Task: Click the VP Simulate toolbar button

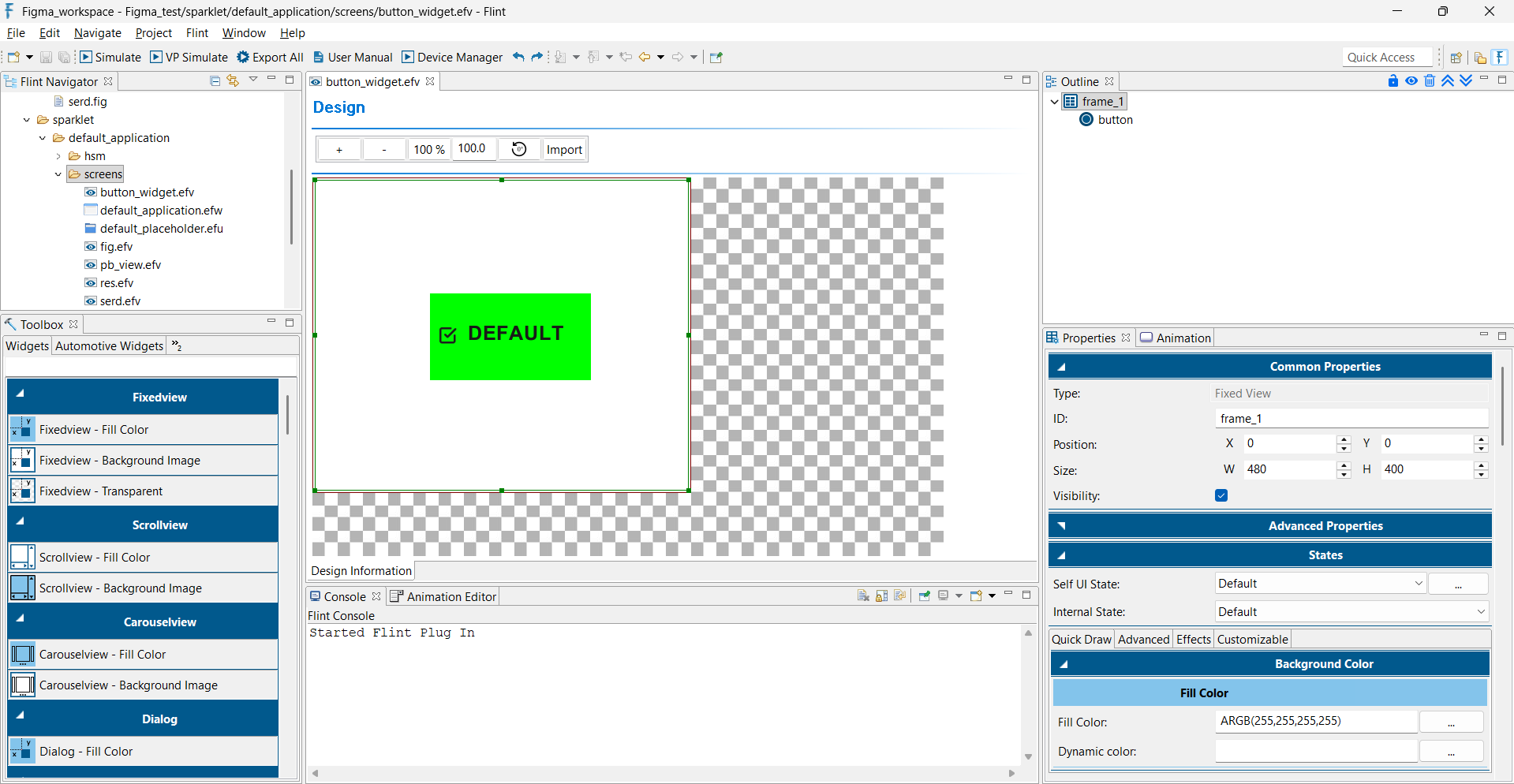Action: 189,57
